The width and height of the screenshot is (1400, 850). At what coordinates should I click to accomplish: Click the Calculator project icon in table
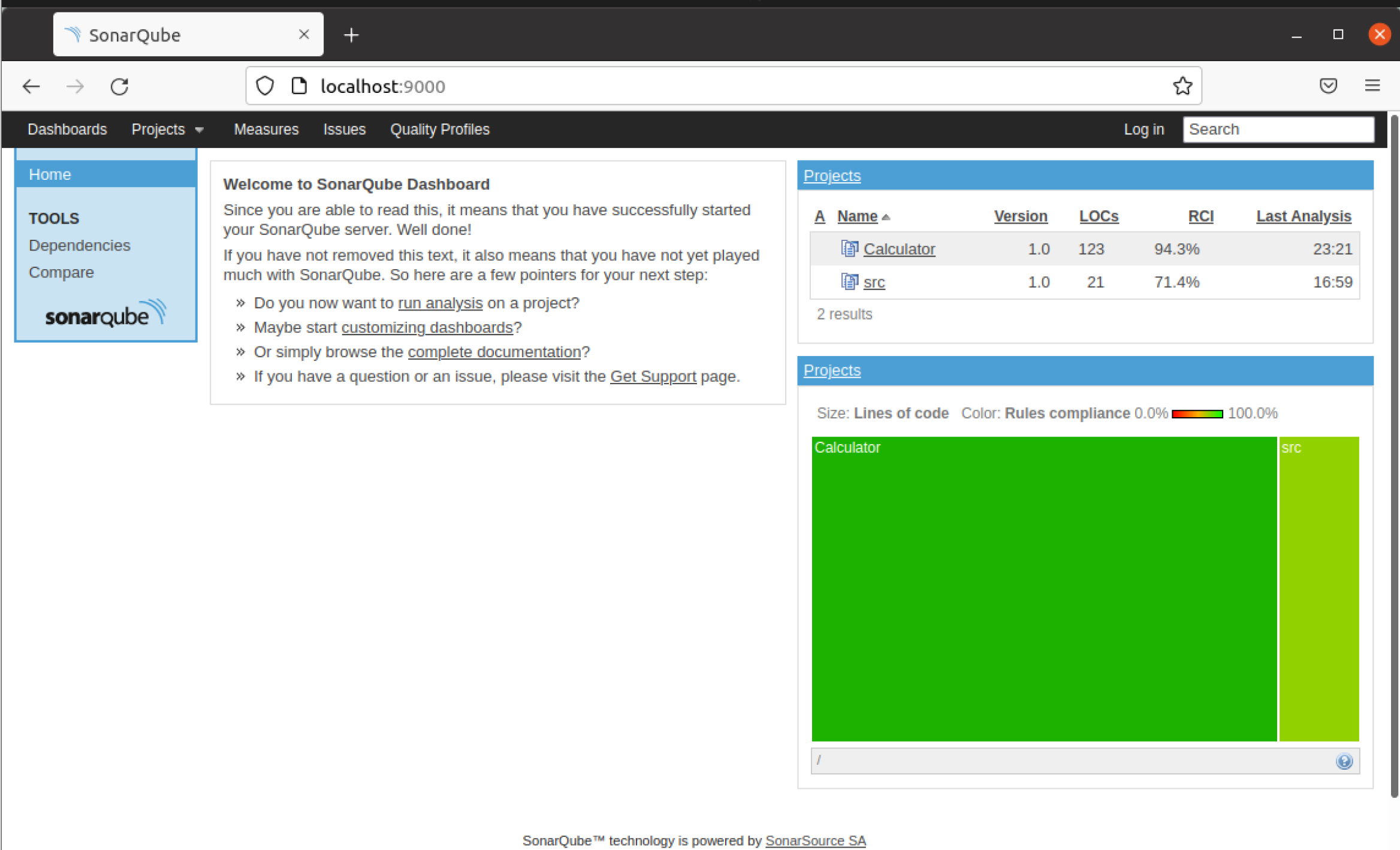click(x=849, y=248)
